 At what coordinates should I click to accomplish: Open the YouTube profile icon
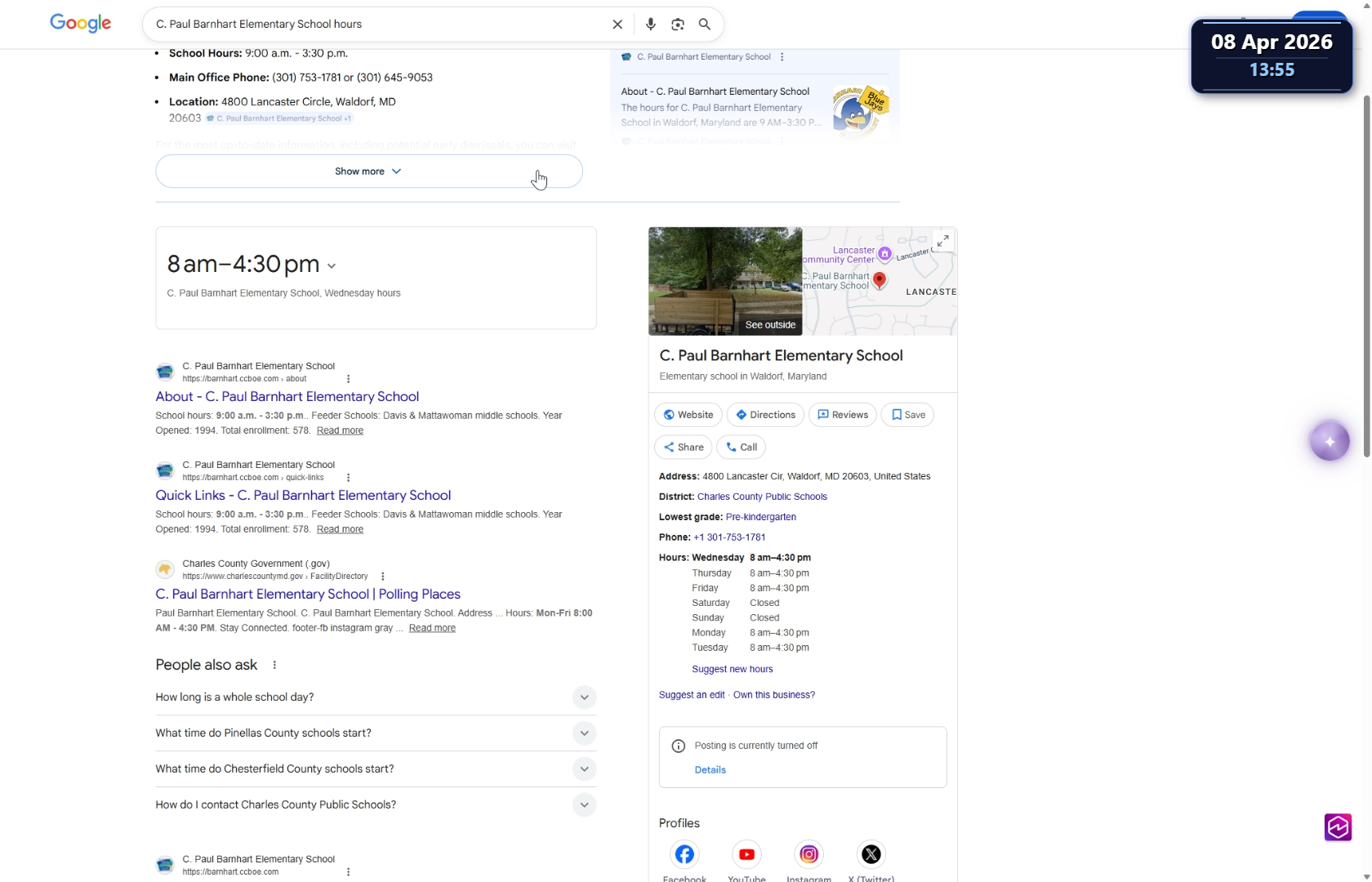(746, 854)
